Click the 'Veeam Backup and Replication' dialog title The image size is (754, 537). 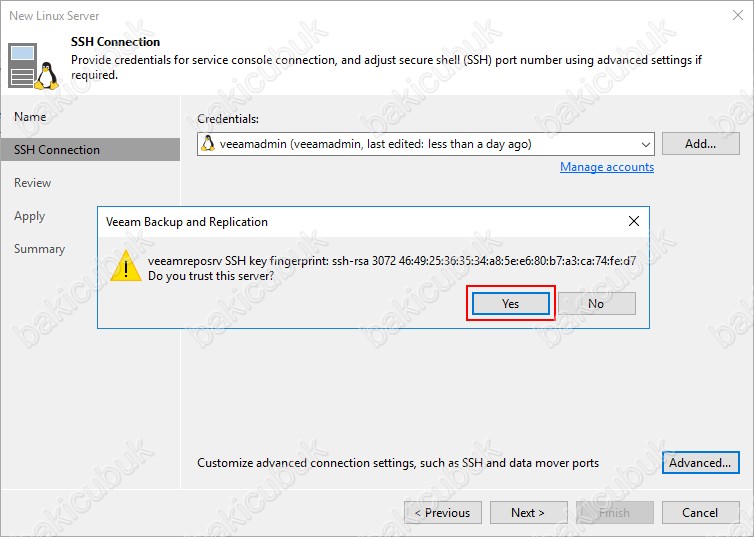pos(187,222)
